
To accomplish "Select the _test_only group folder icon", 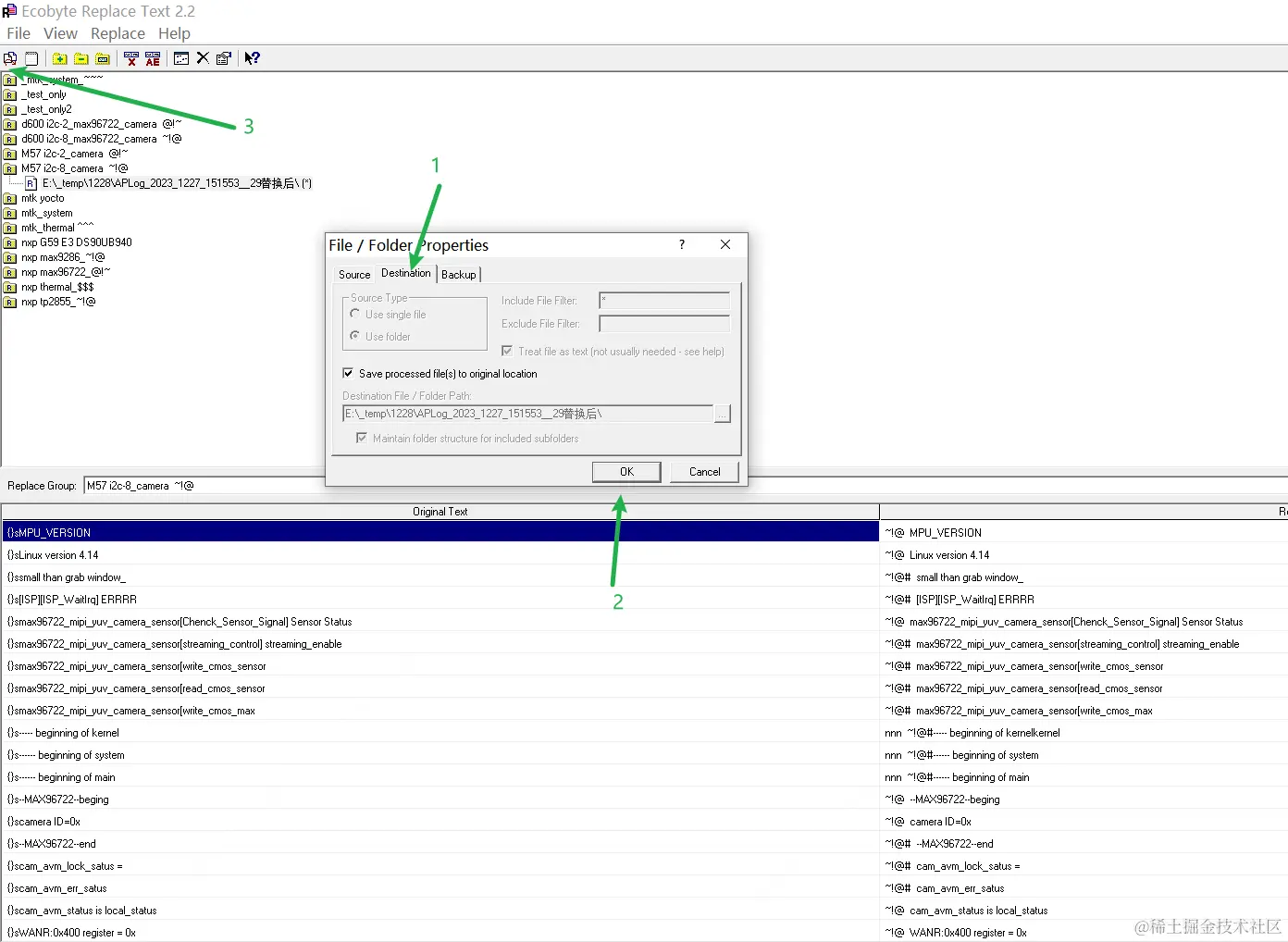I will (x=10, y=94).
